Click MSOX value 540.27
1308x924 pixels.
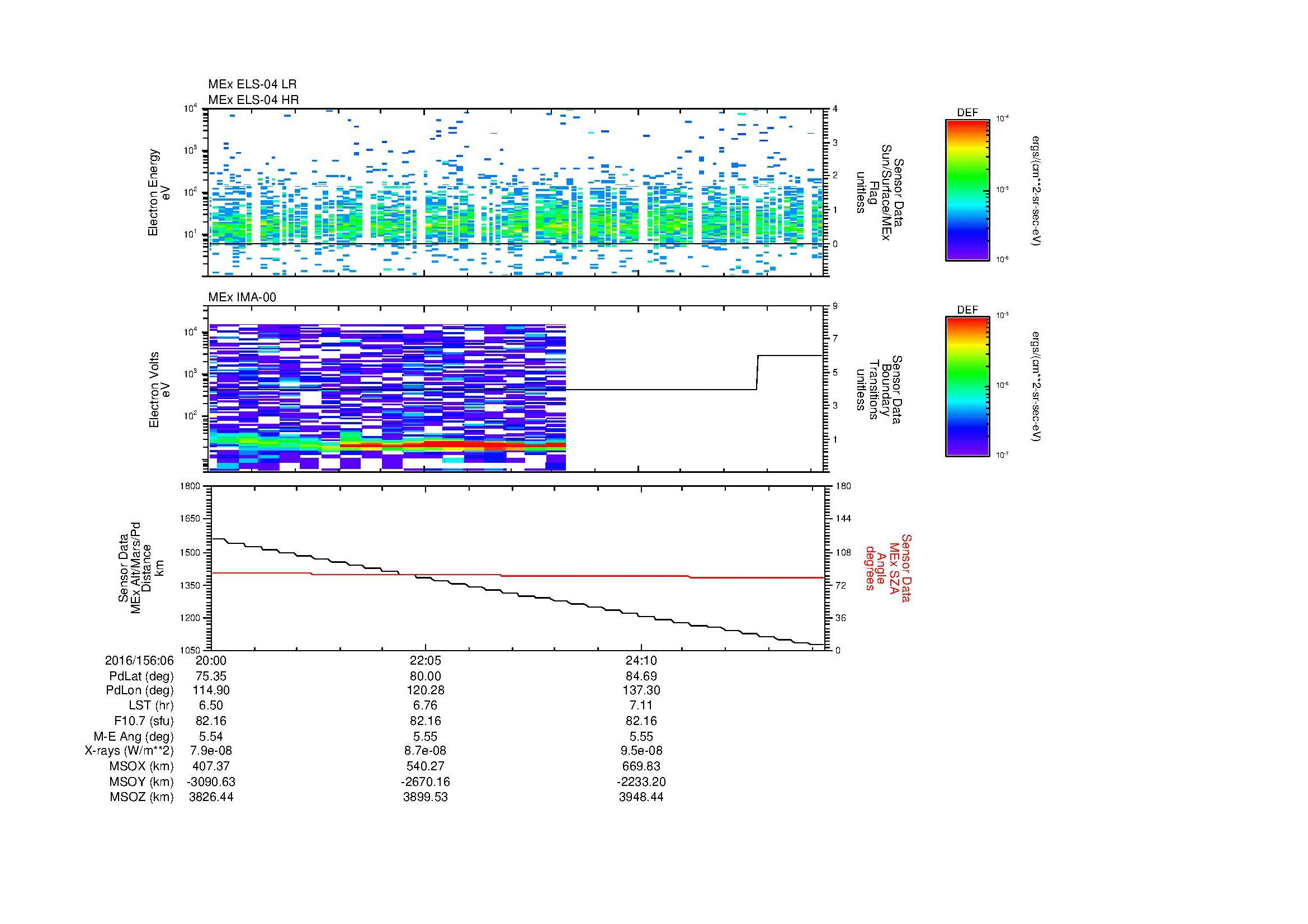pos(426,766)
